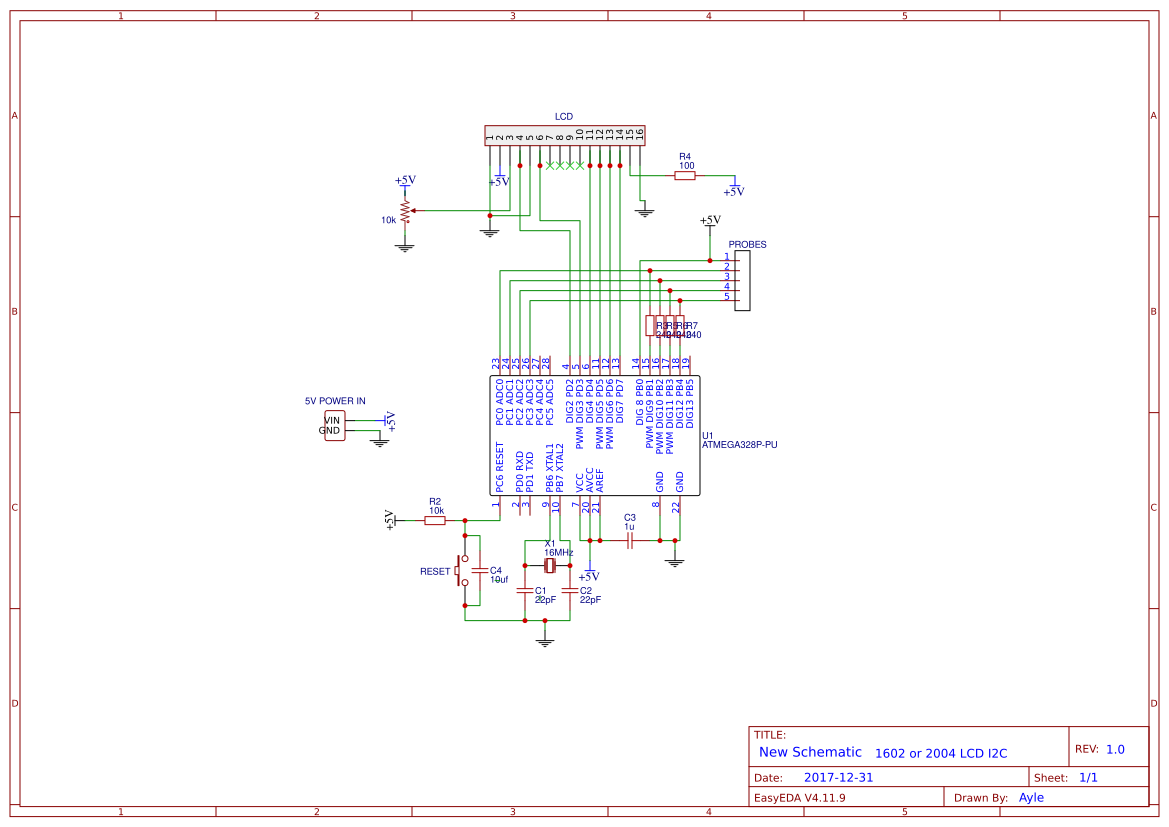Click the RESET push button symbol
This screenshot has height=827, width=1169.
[461, 570]
